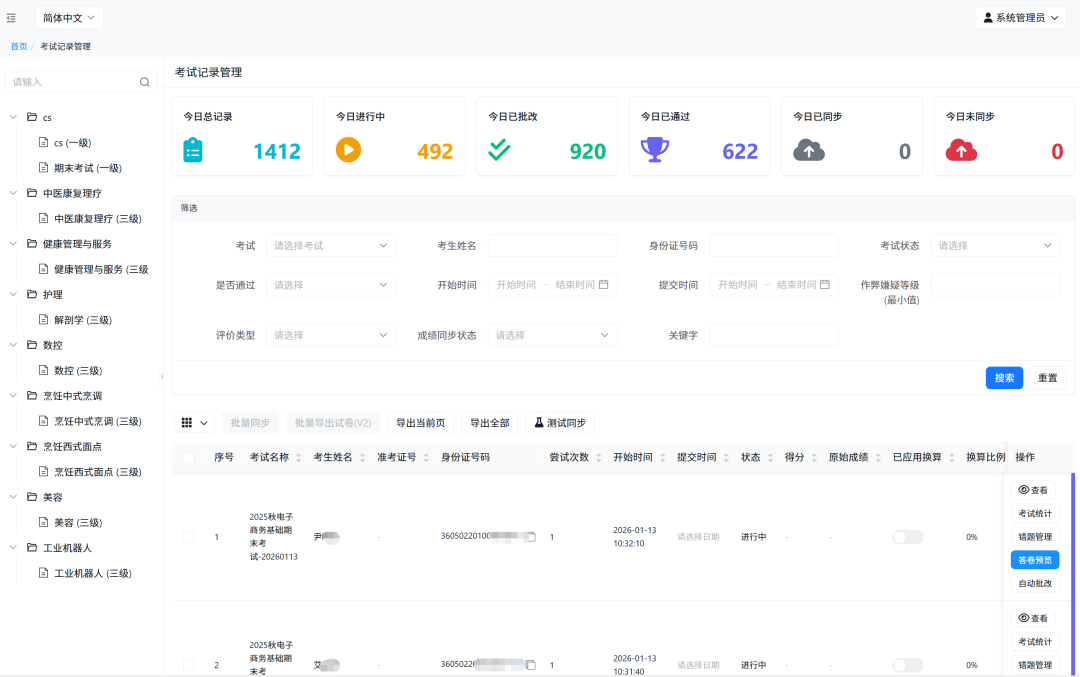
Task: Click sort arrows on 开始时间 column
Action: point(662,457)
